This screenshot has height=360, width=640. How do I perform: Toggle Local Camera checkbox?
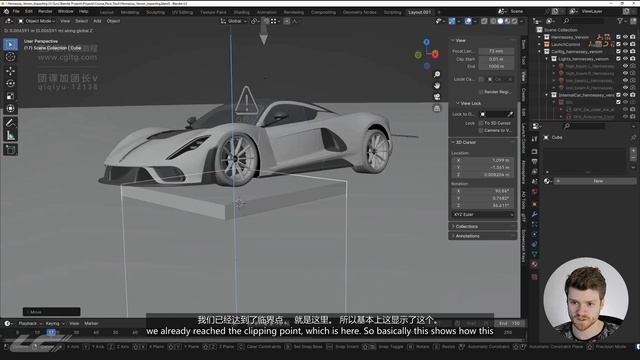tap(481, 79)
